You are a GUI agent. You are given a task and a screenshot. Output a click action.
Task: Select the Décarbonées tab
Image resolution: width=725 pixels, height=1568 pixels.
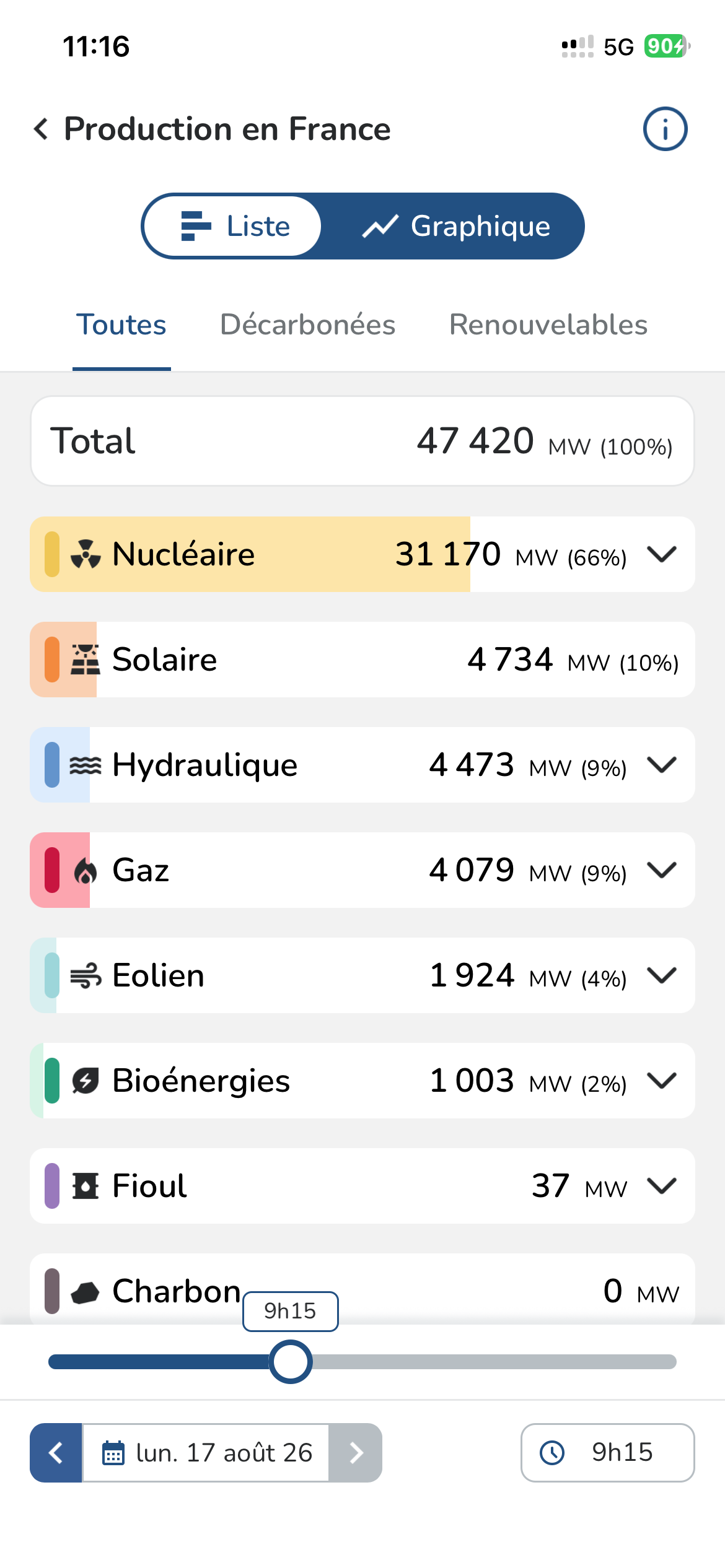[307, 325]
